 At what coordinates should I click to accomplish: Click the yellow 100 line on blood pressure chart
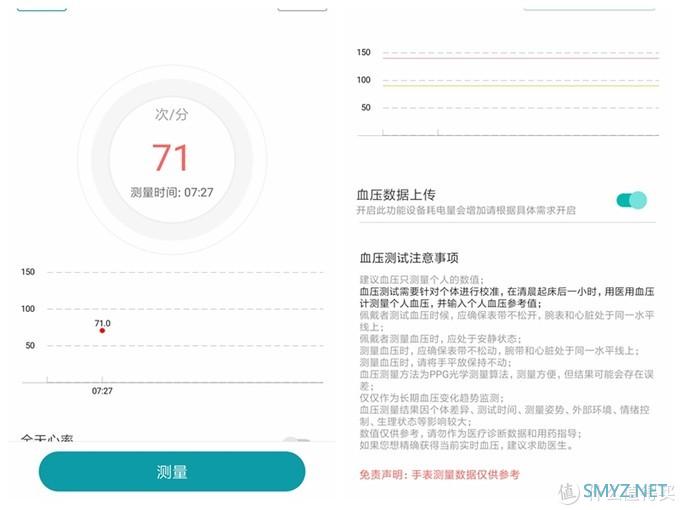[521, 86]
